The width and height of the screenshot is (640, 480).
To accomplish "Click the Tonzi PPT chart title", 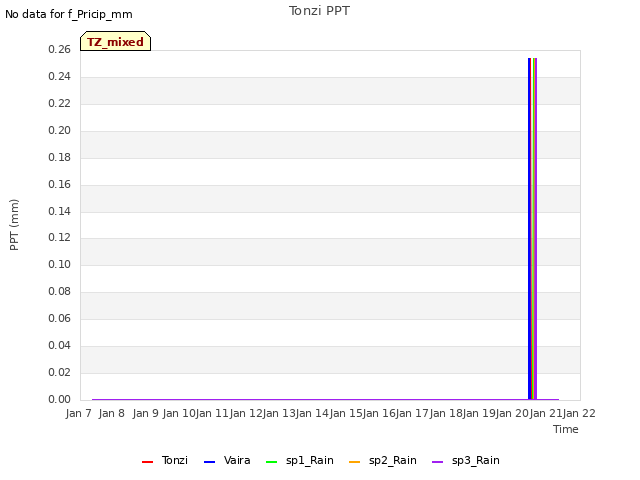I will tap(319, 11).
